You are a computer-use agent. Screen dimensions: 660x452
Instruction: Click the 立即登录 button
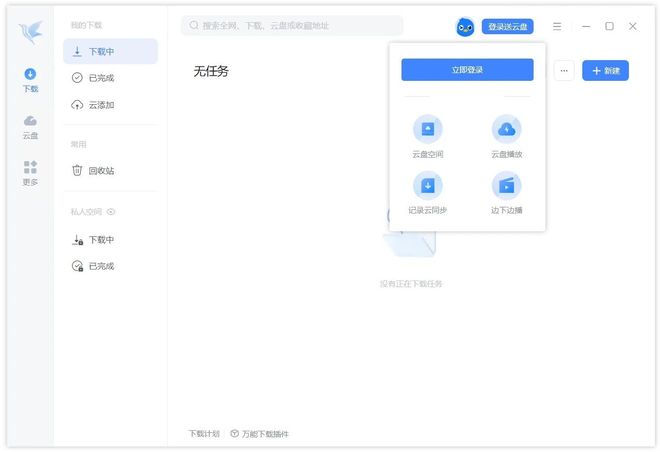467,69
